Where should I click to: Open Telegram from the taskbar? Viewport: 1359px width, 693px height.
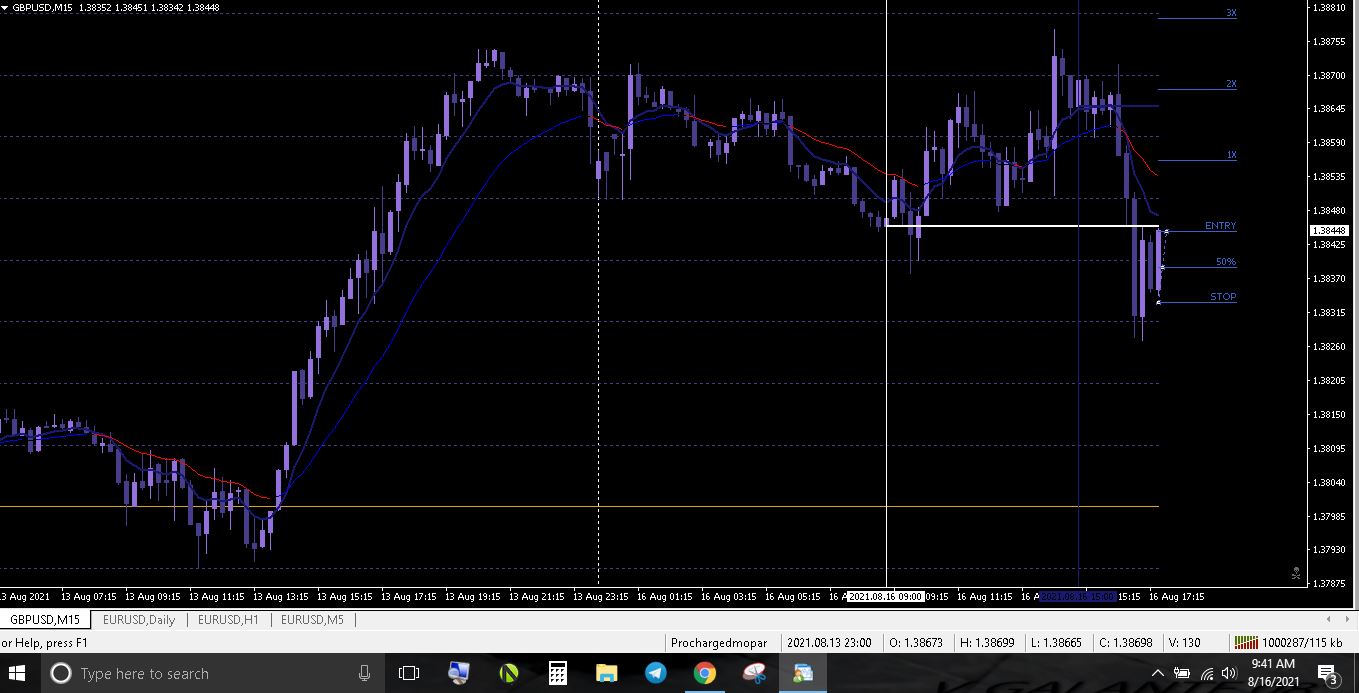655,673
